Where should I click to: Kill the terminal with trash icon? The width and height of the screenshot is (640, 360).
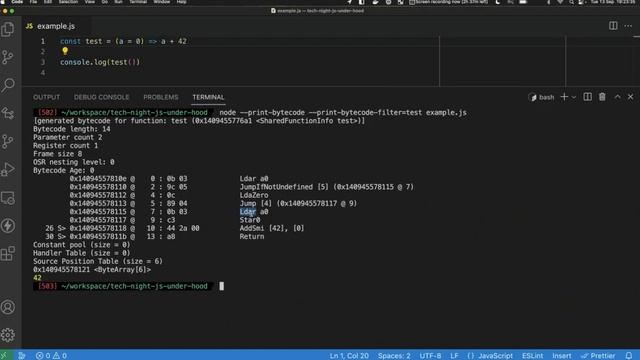tap(602, 97)
